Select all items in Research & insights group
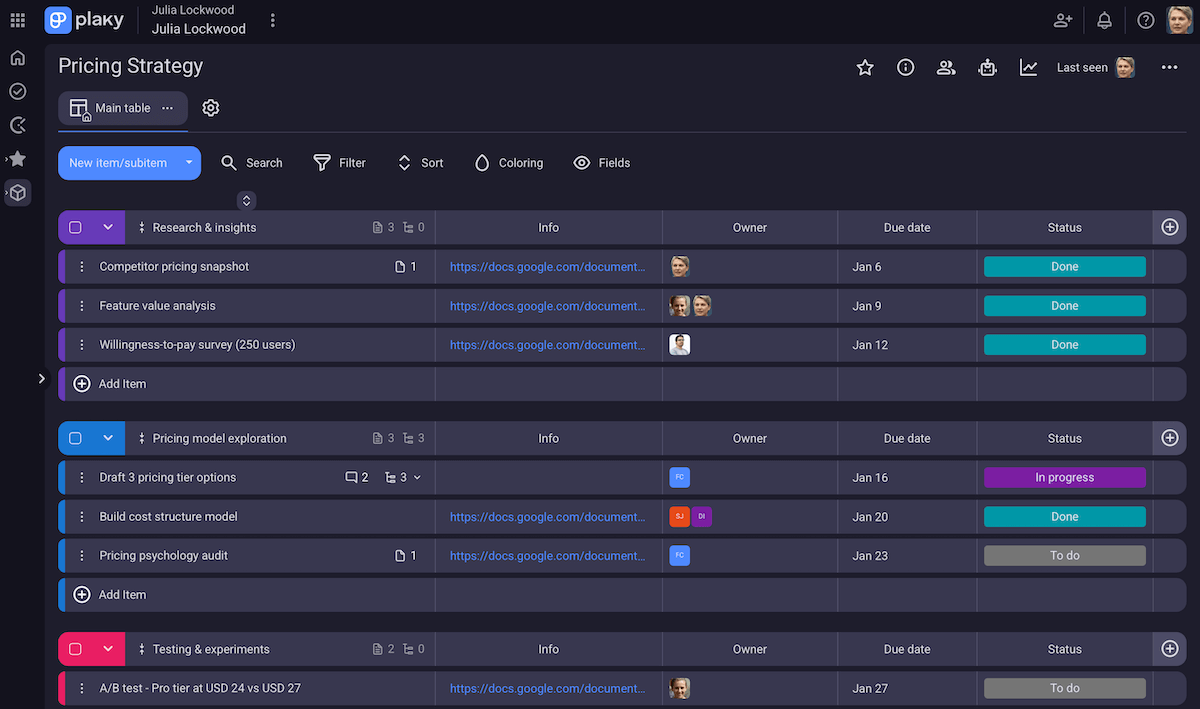 coord(74,227)
